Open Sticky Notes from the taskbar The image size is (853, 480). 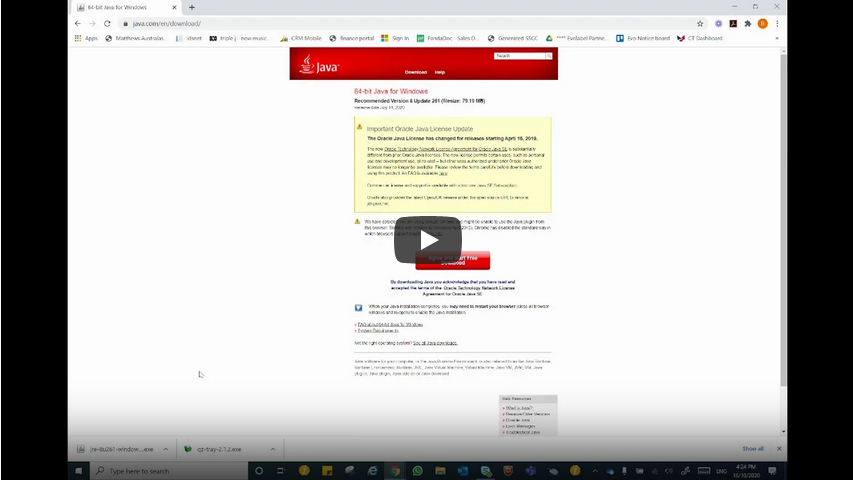(x=327, y=471)
